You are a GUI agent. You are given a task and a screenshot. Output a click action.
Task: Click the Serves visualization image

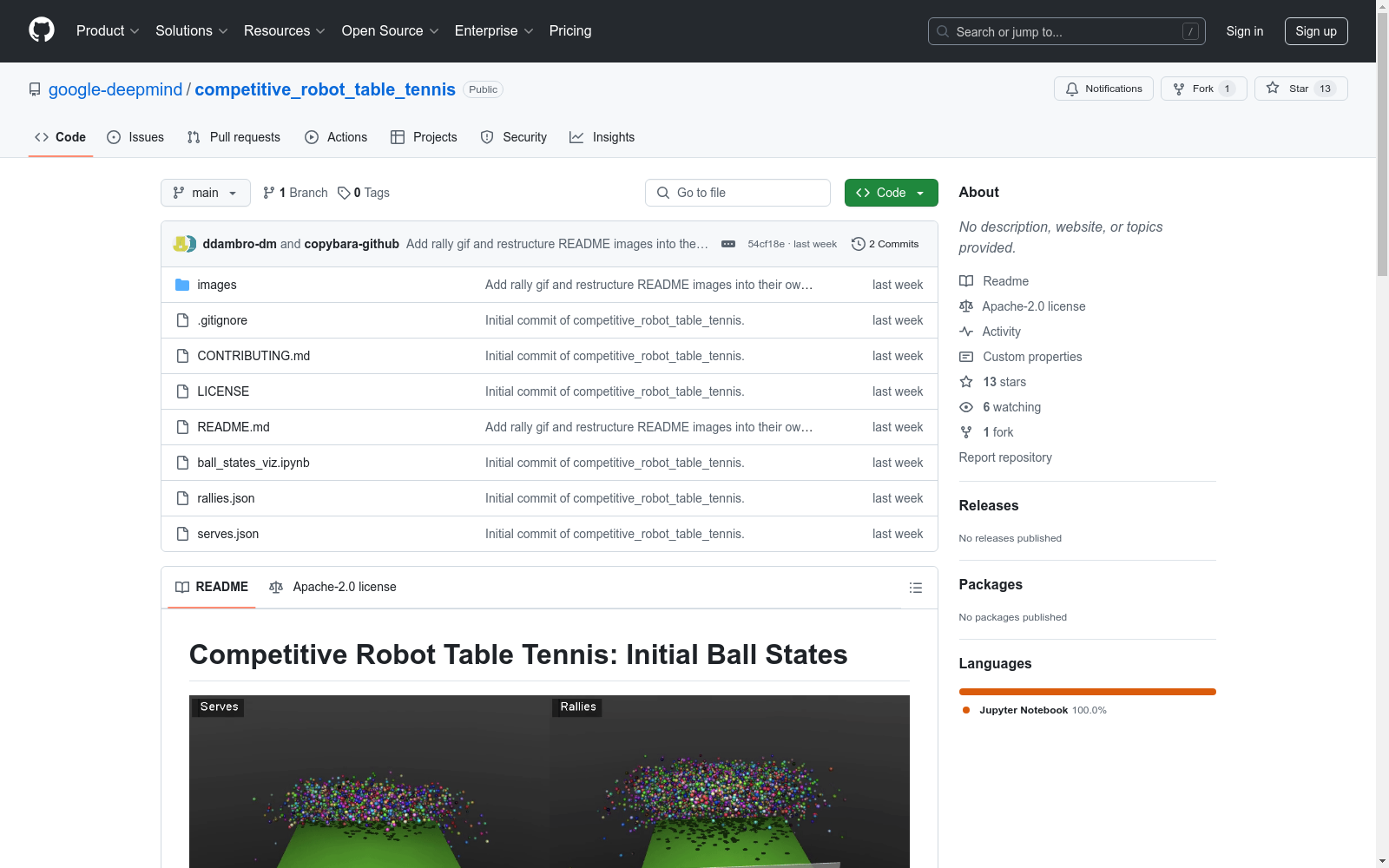(x=369, y=781)
